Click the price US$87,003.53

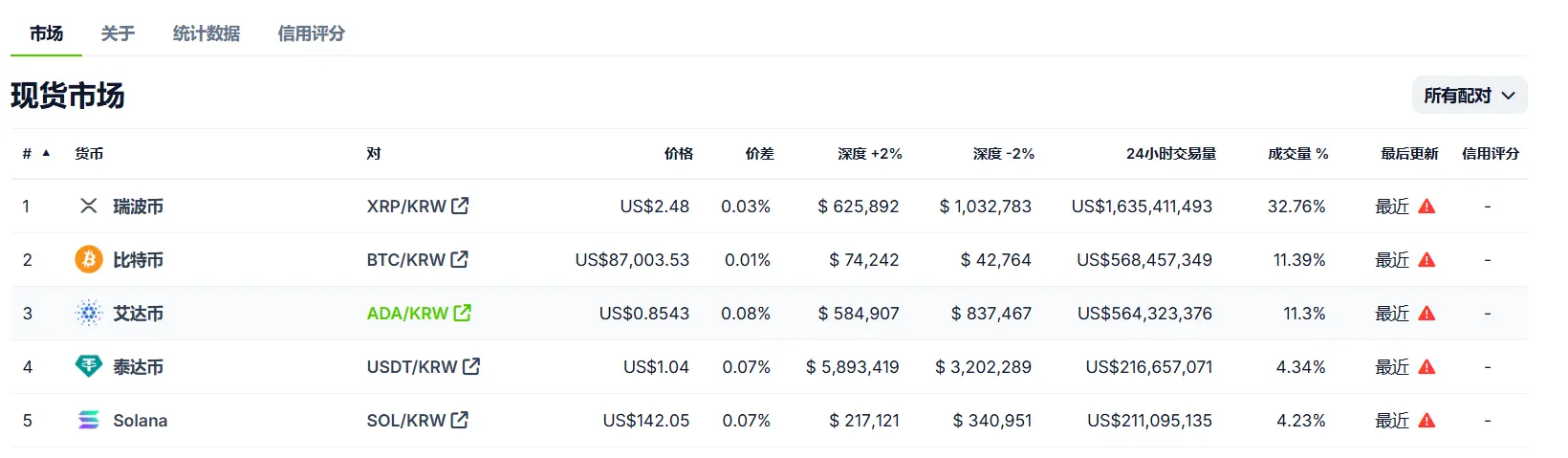click(632, 259)
